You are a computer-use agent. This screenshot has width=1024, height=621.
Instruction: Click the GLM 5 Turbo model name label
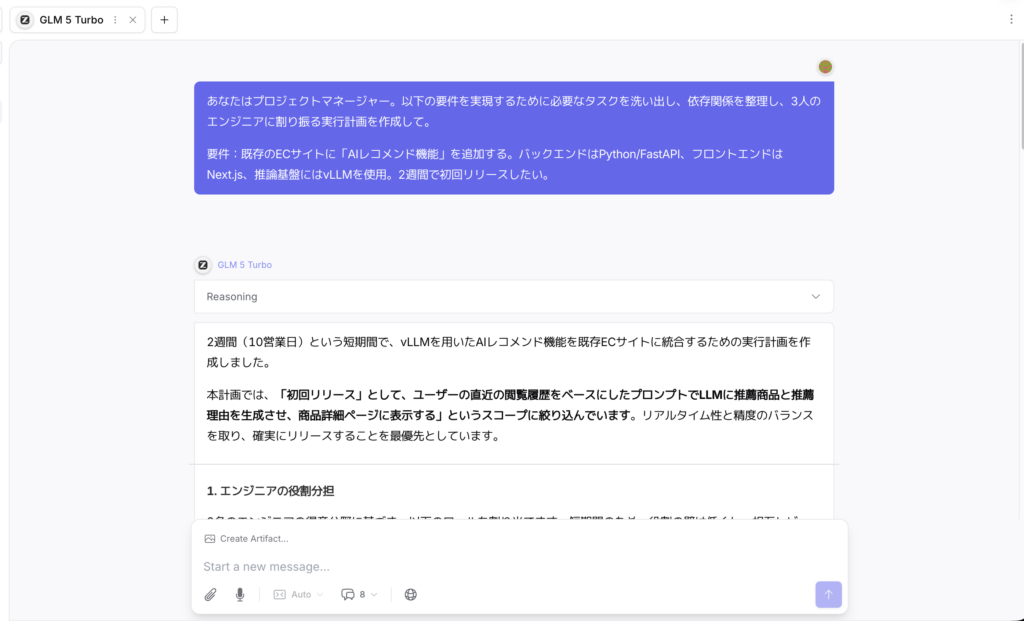click(245, 265)
